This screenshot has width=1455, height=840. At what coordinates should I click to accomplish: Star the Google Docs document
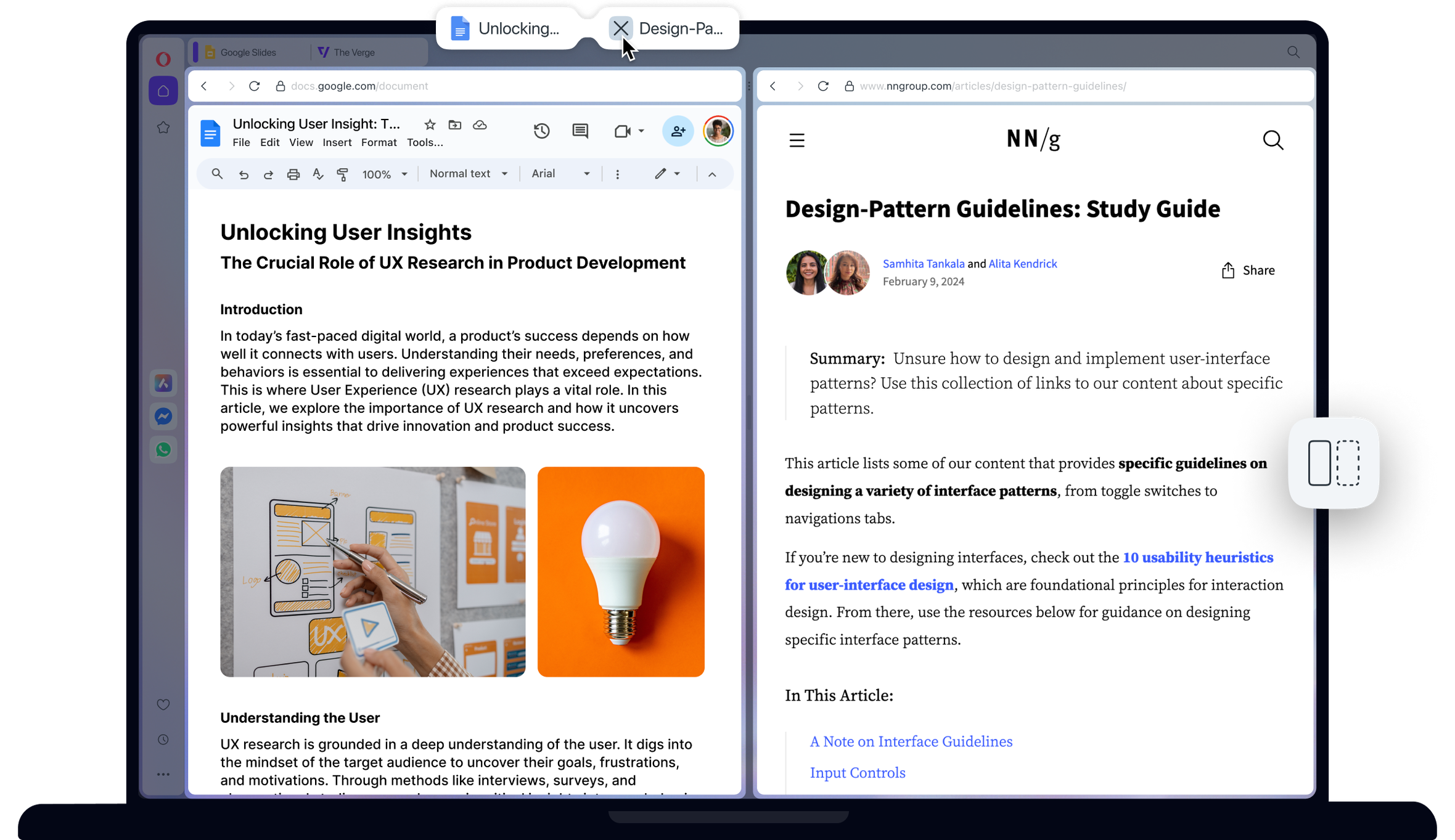[x=429, y=124]
